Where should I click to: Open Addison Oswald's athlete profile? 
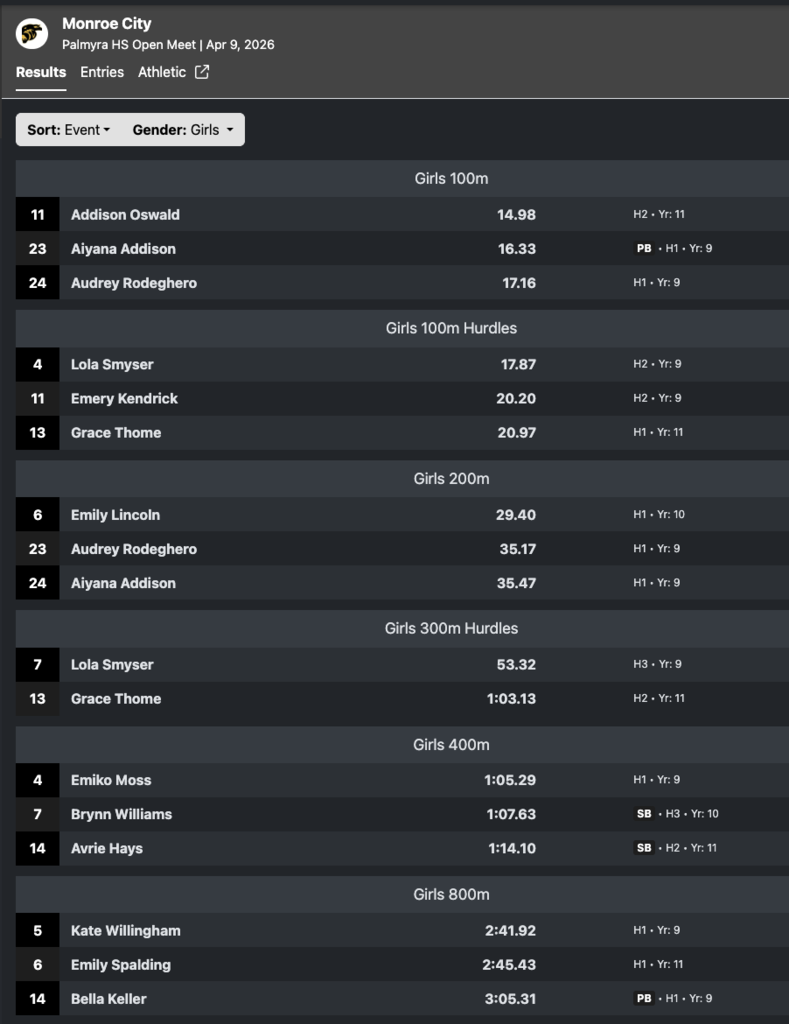(125, 215)
